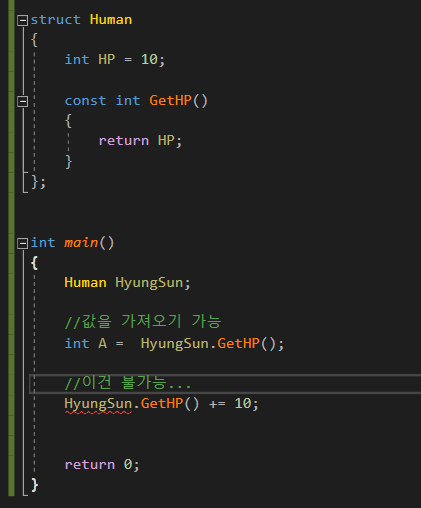Collapse the struct Human block
The image size is (421, 508).
pos(22,21)
